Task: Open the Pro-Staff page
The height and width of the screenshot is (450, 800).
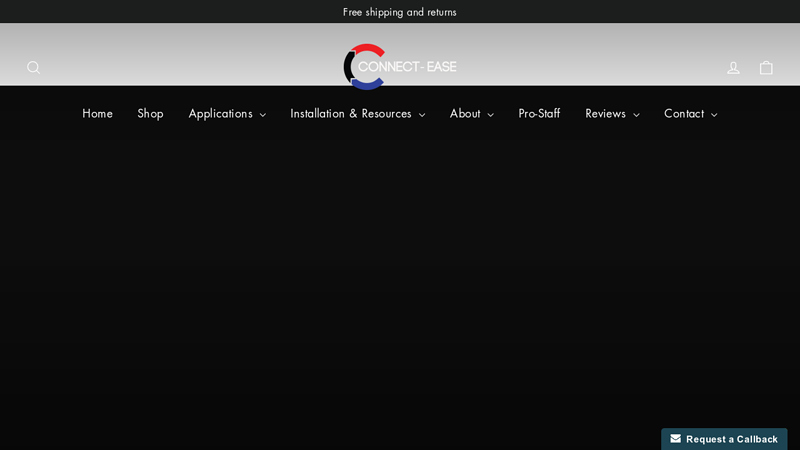Action: point(539,113)
